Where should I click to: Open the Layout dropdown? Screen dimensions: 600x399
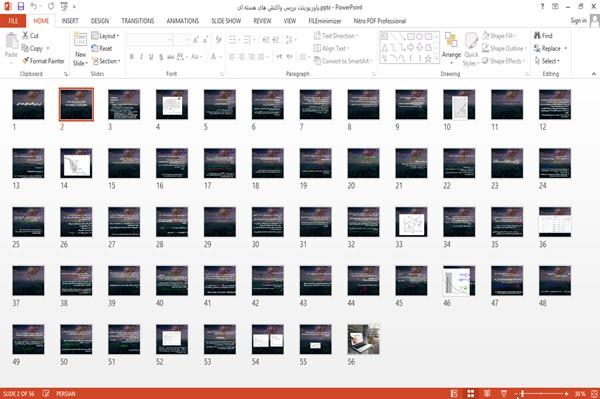[x=105, y=36]
